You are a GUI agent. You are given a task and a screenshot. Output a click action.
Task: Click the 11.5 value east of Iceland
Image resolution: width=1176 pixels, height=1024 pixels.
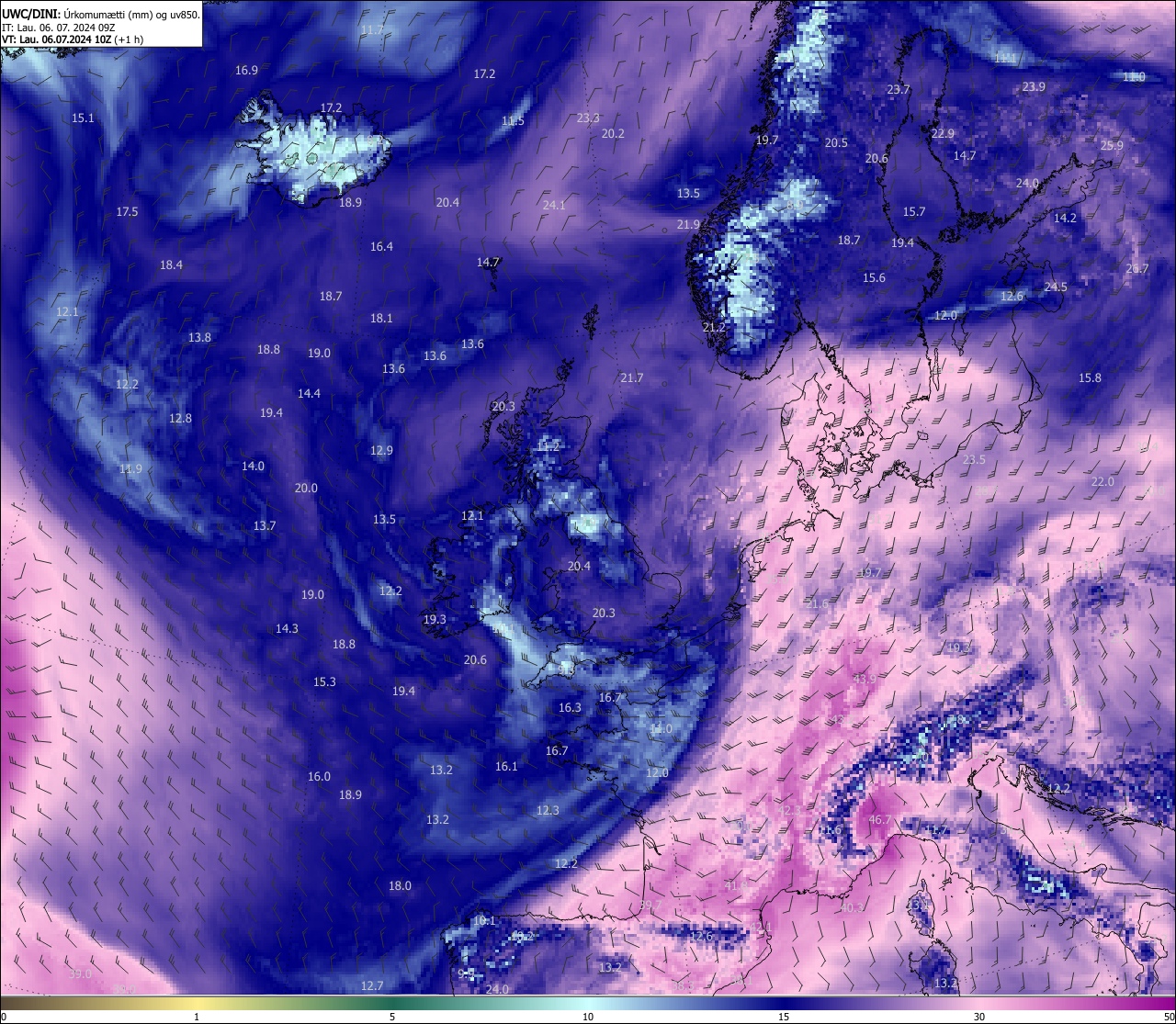point(513,121)
